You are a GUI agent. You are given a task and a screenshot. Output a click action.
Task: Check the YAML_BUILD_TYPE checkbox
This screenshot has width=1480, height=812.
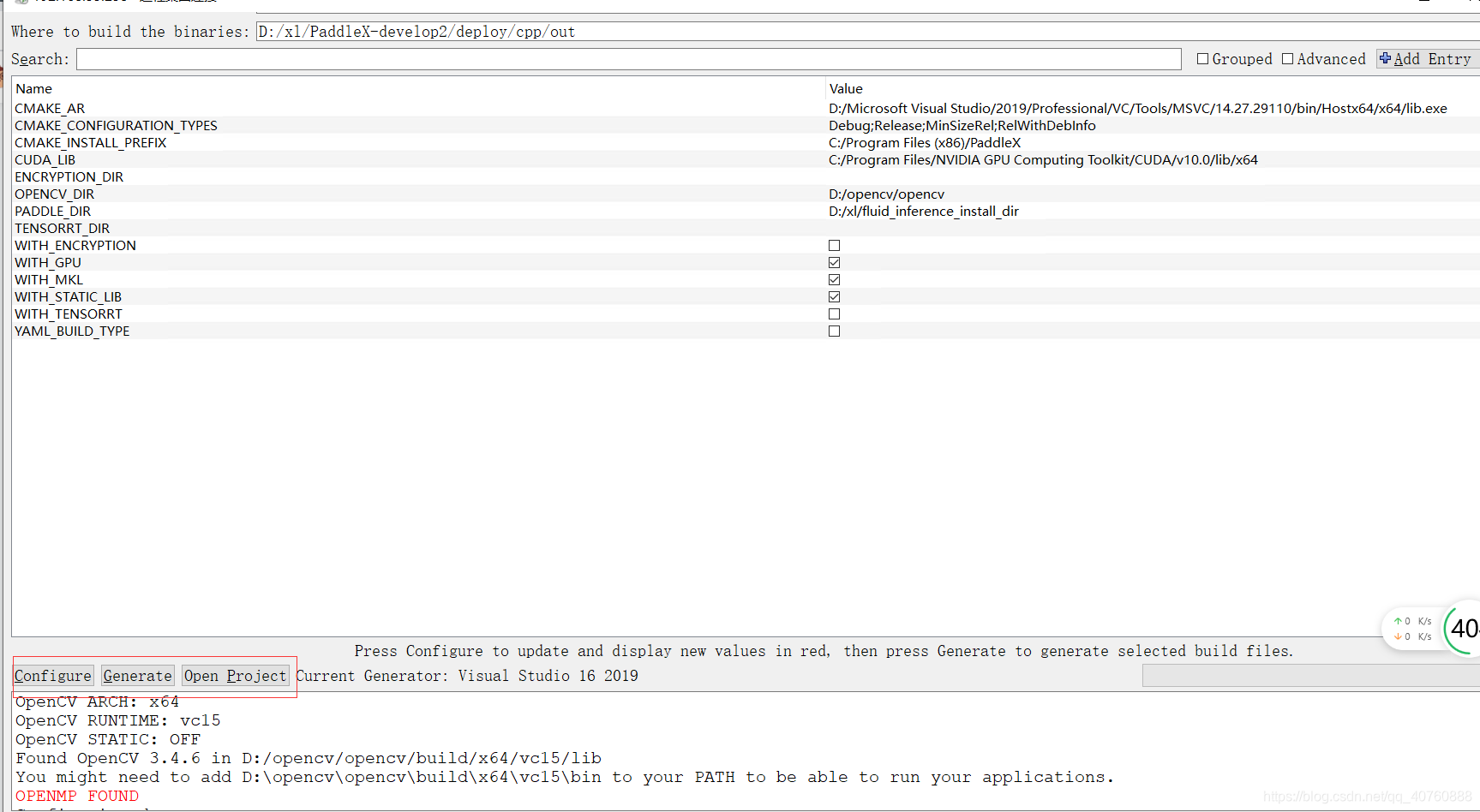point(834,331)
